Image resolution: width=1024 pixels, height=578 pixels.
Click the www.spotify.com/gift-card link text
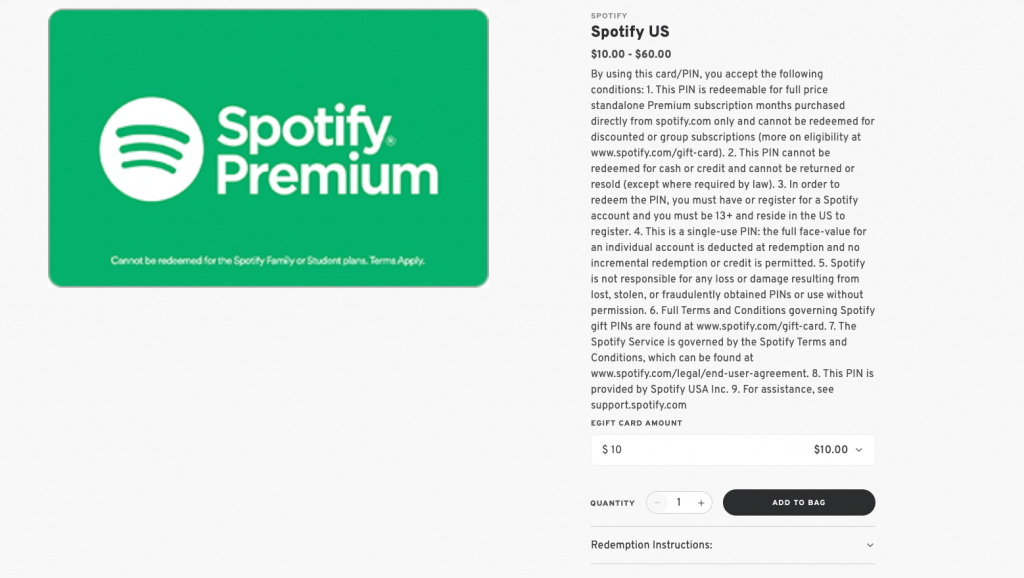click(x=650, y=152)
